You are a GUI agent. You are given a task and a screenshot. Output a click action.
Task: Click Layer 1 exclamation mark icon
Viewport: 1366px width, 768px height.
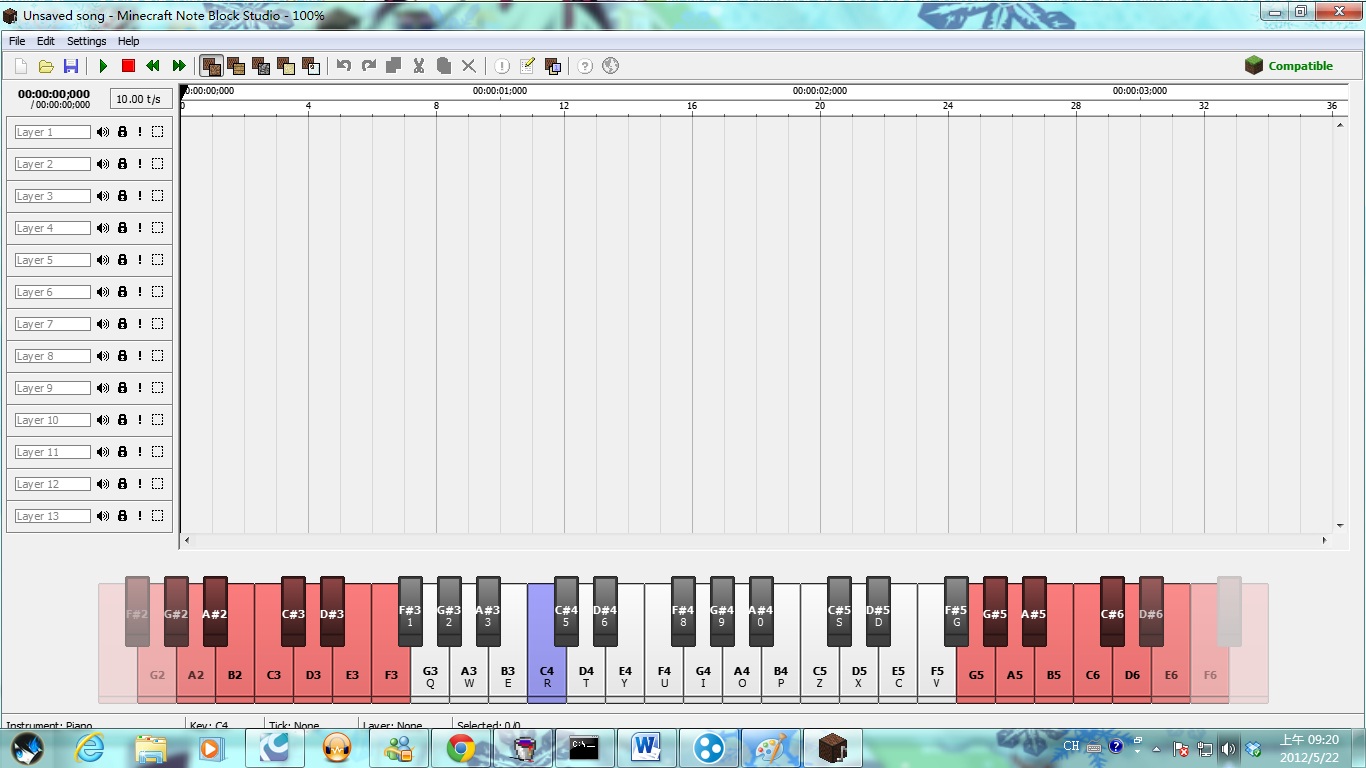(140, 132)
